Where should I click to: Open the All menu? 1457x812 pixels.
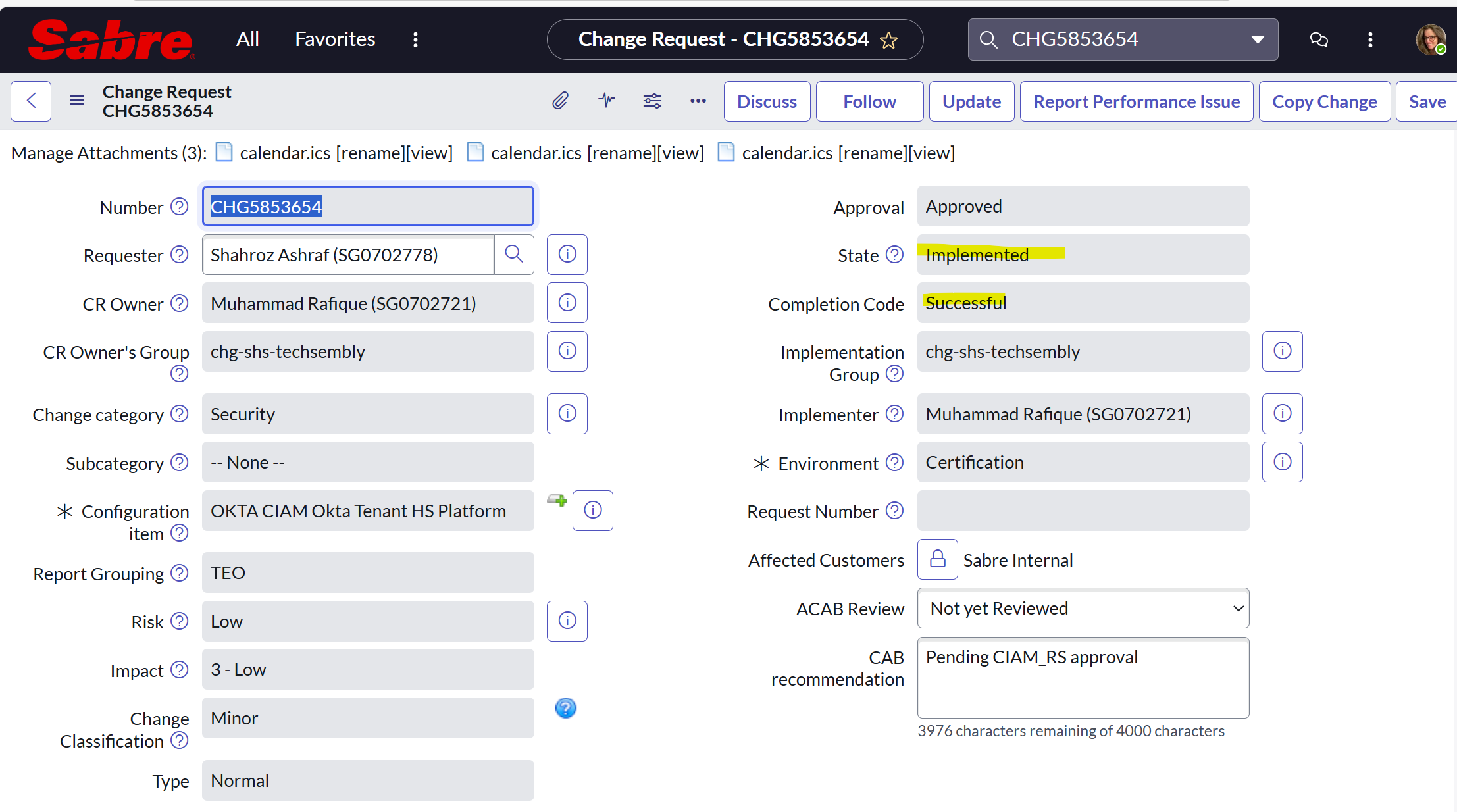tap(247, 39)
